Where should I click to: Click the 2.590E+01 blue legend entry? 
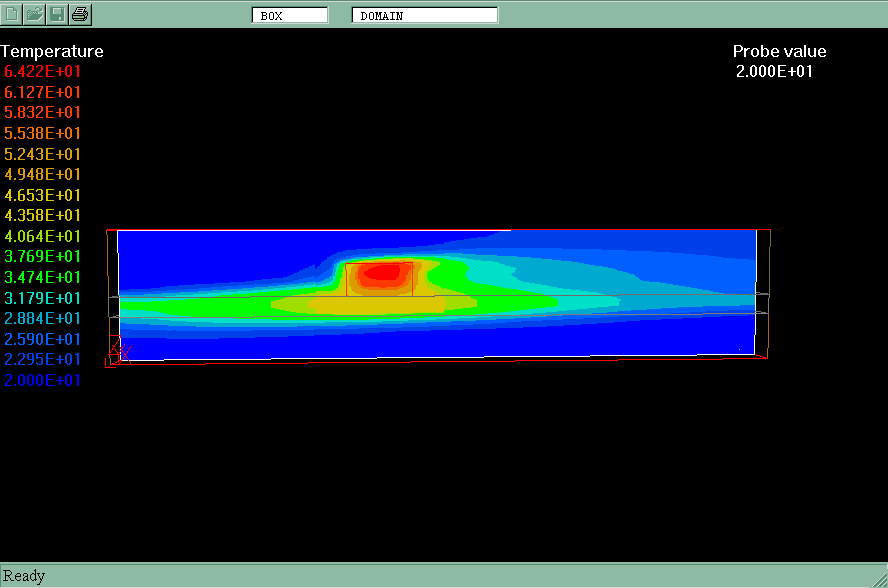(43, 339)
